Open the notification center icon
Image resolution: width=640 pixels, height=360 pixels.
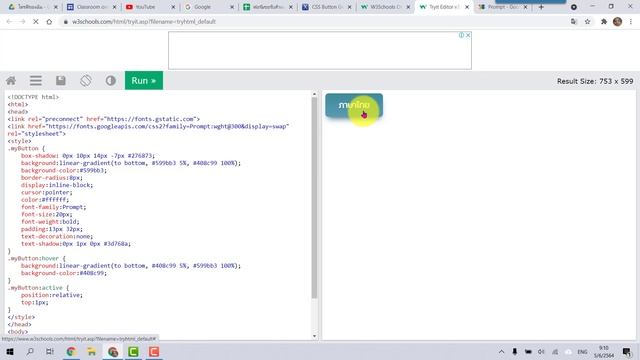627,351
